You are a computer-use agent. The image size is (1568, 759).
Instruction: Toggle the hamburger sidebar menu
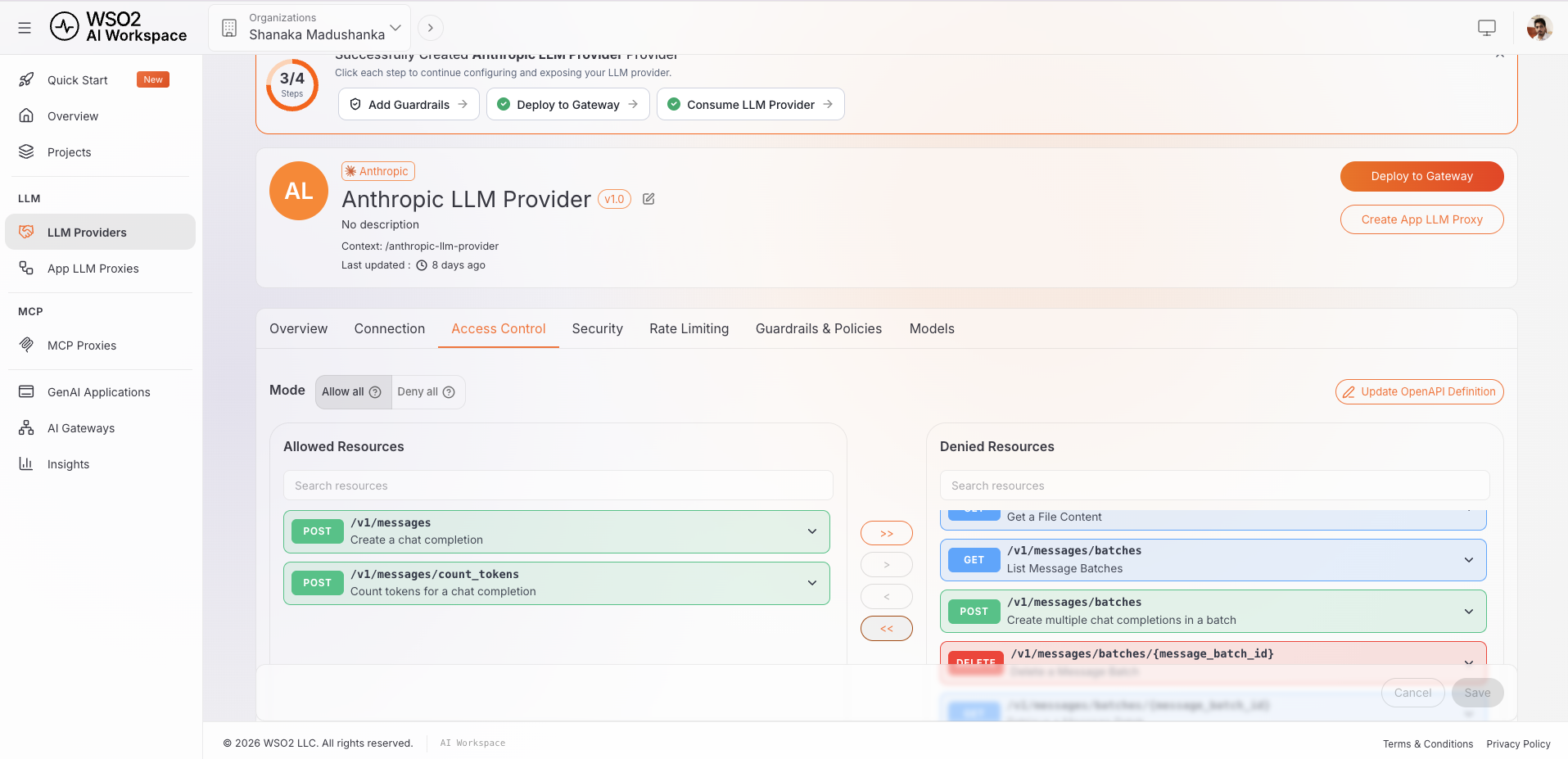point(25,28)
